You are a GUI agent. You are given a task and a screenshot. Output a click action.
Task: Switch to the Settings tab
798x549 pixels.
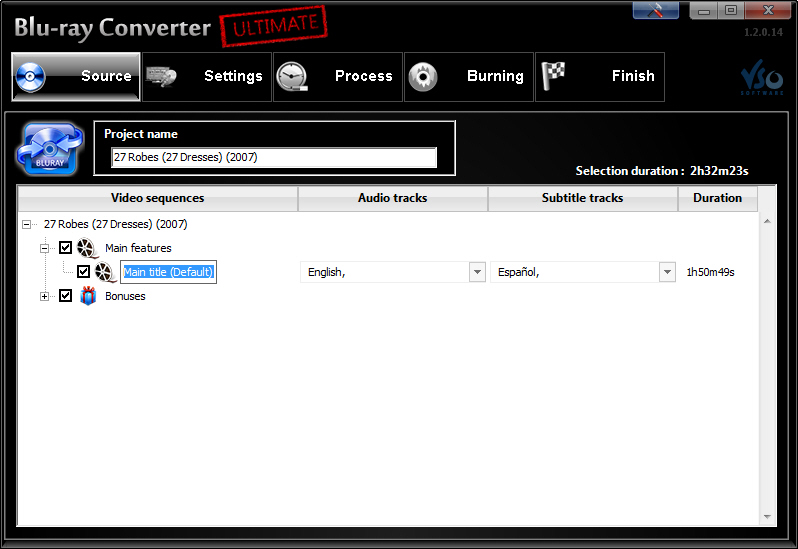coord(207,77)
